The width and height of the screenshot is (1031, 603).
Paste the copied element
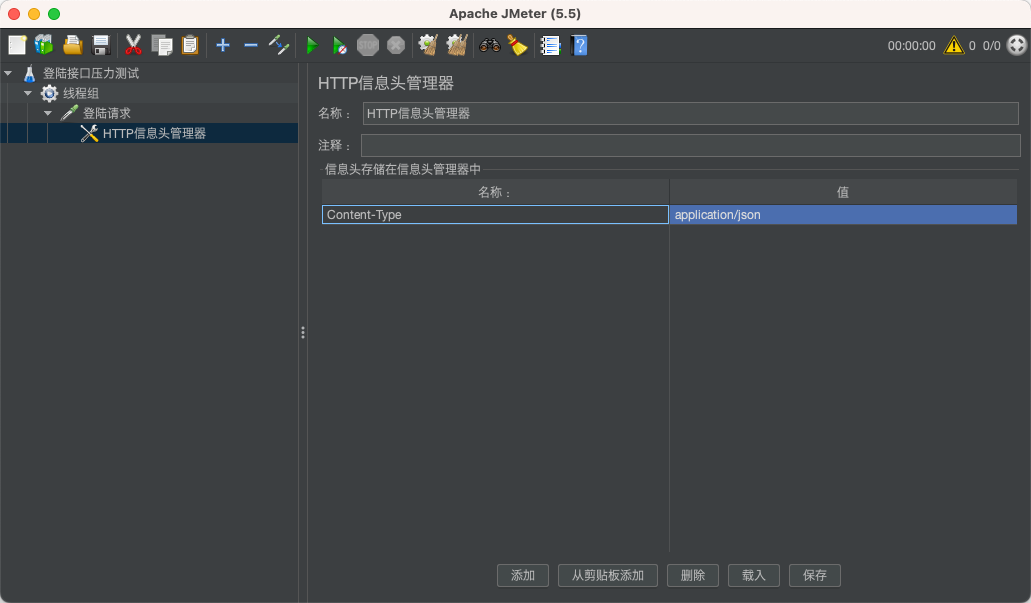click(189, 44)
